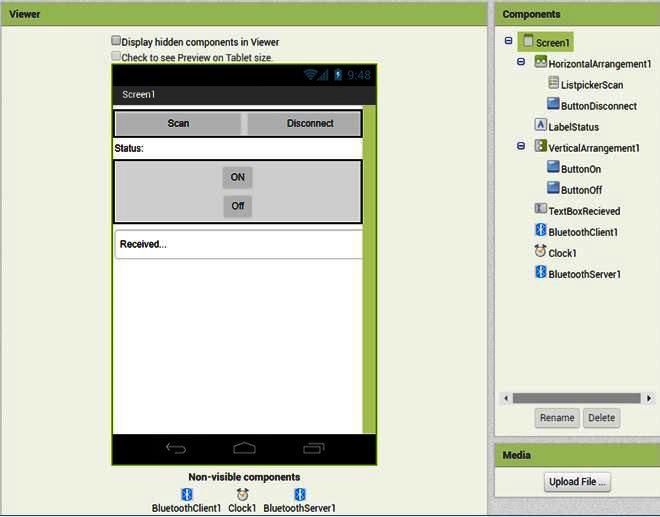Check the Preview on Tablet size option
The height and width of the screenshot is (517, 660).
point(116,56)
